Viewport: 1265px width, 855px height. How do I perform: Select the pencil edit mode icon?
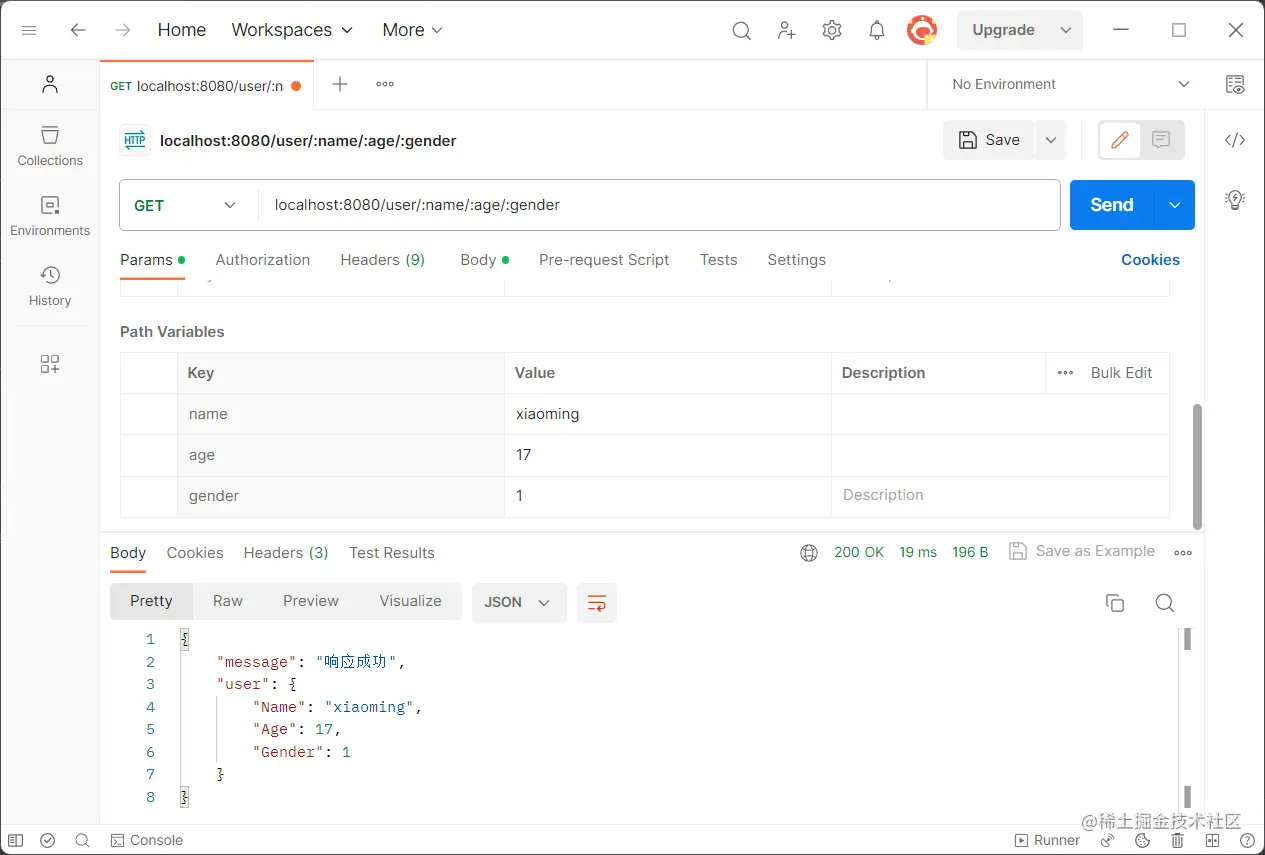pyautogui.click(x=1120, y=140)
